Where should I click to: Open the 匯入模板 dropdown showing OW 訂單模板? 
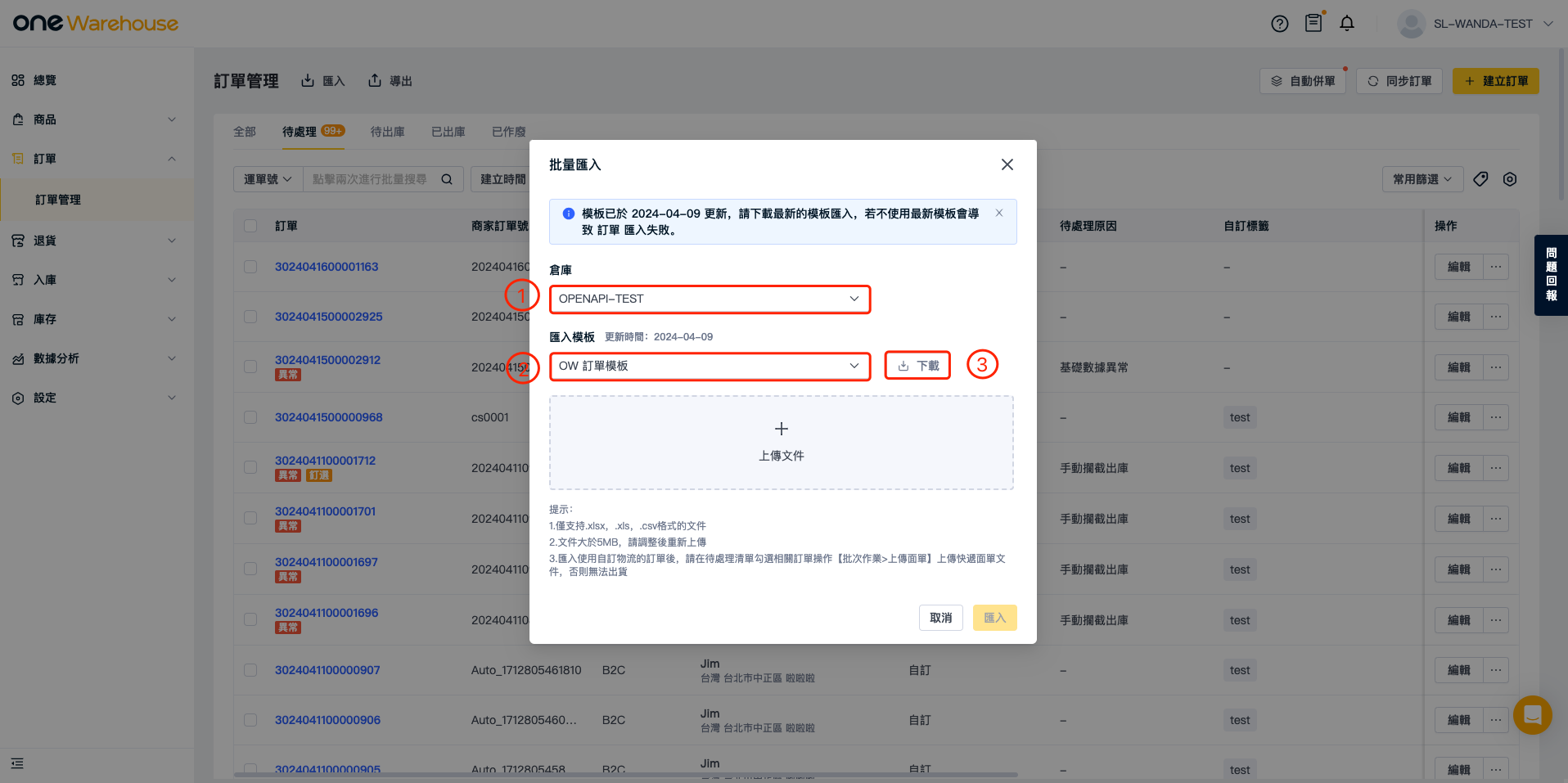(710, 366)
